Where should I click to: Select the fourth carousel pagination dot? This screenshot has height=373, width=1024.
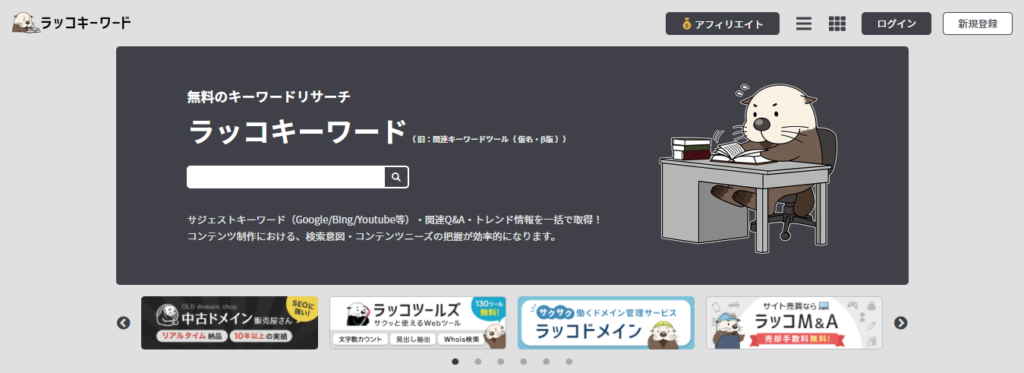coord(523,361)
